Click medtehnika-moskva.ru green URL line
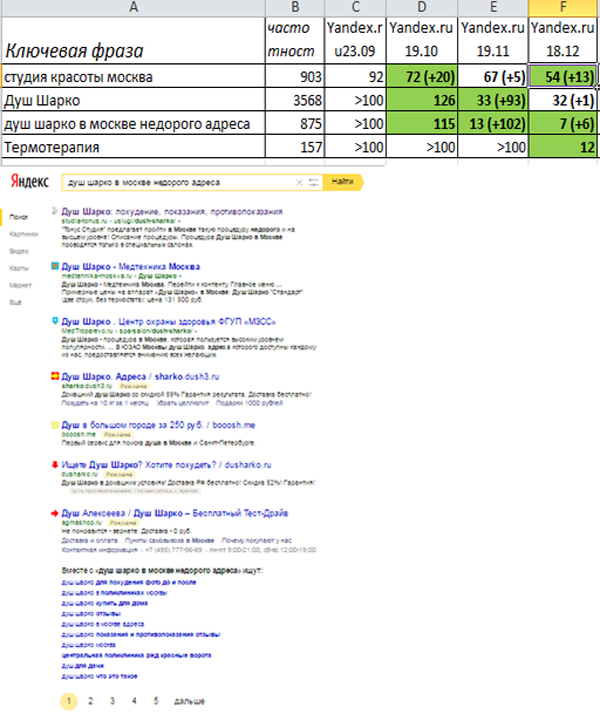600x721 pixels. [x=121, y=275]
